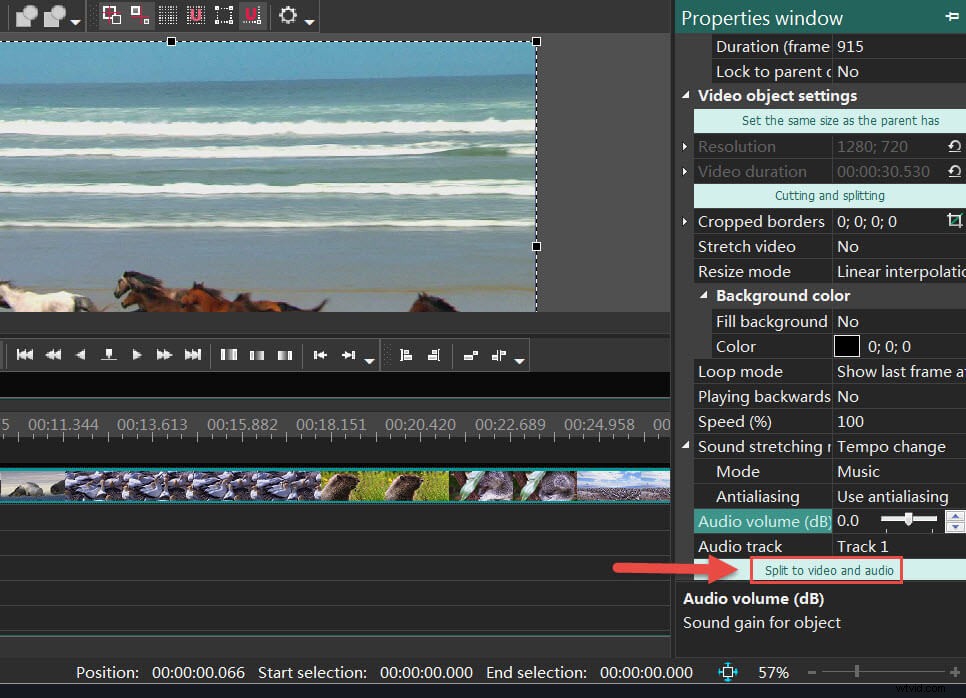Click the go to start playback button
Image resolution: width=966 pixels, height=698 pixels.
click(24, 355)
